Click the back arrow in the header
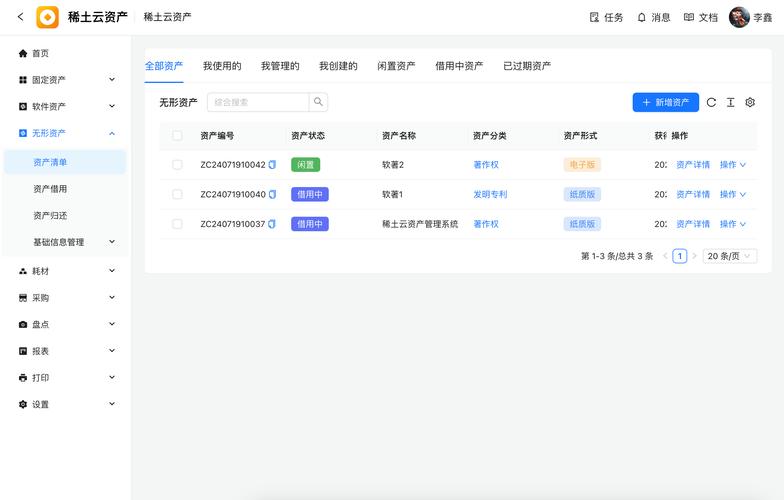784x500 pixels. point(20,17)
